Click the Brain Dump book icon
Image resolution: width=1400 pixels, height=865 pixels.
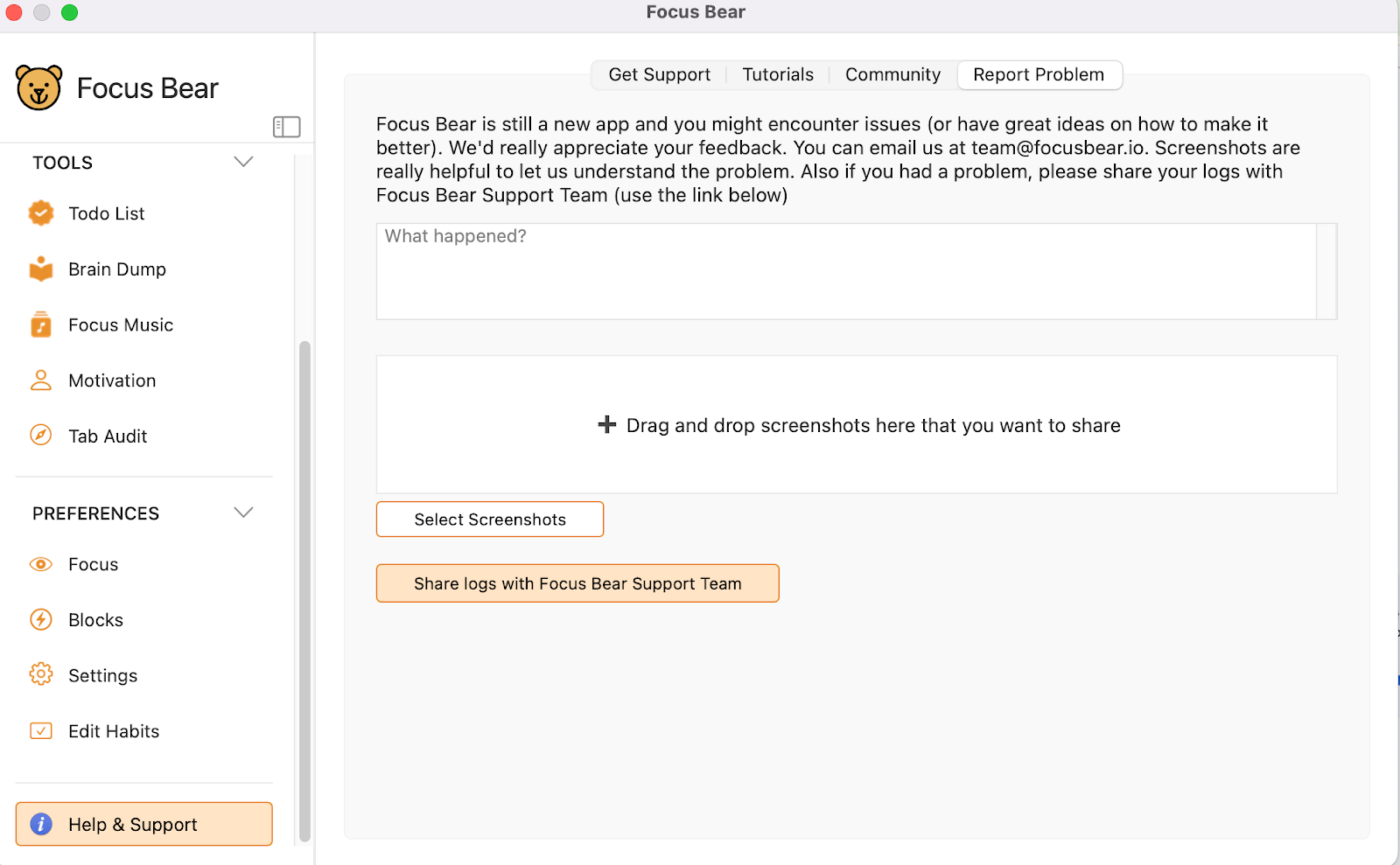pos(41,269)
